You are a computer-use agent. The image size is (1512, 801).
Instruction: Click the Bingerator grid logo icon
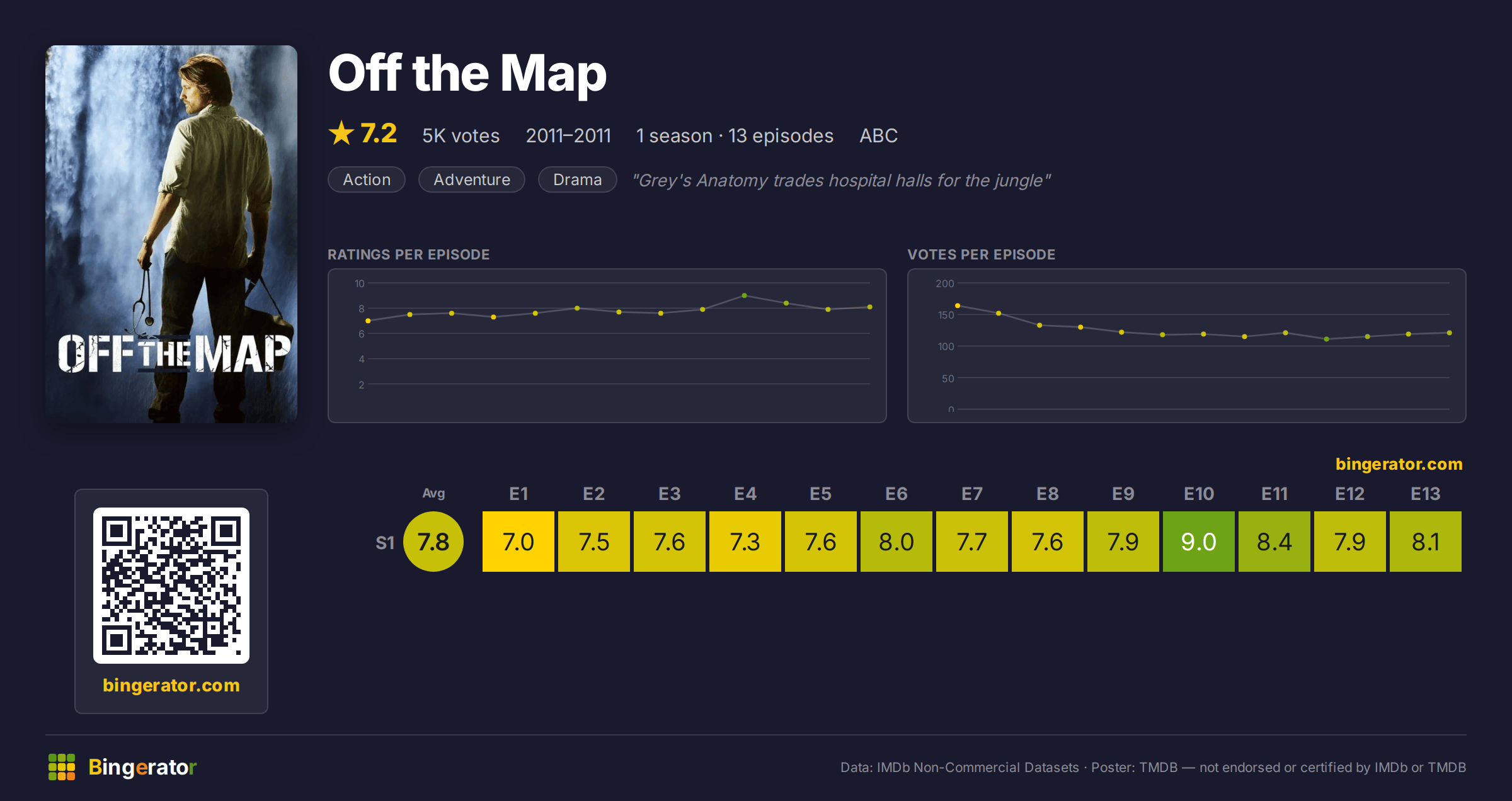point(62,767)
